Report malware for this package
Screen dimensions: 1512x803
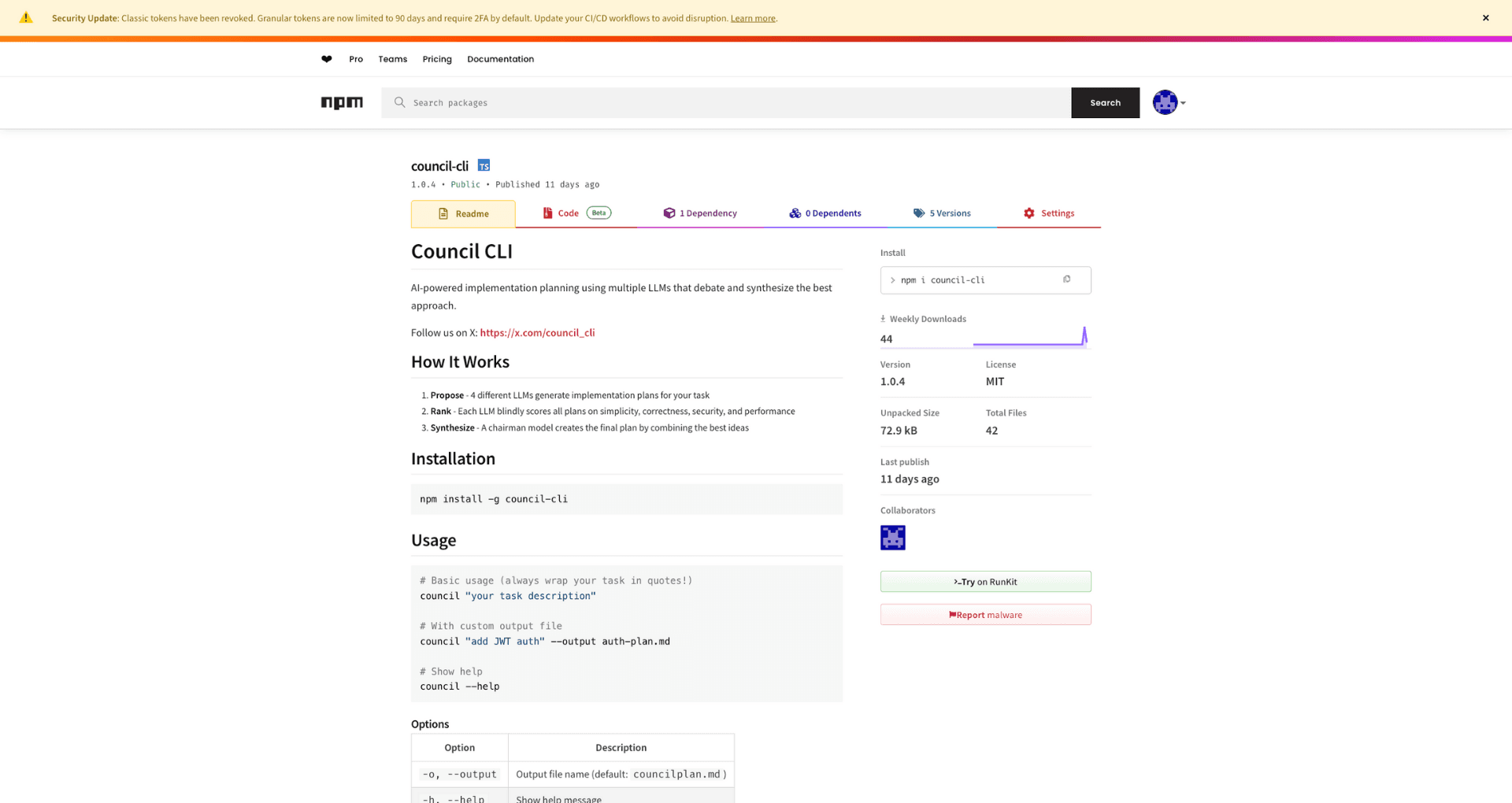(x=985, y=614)
